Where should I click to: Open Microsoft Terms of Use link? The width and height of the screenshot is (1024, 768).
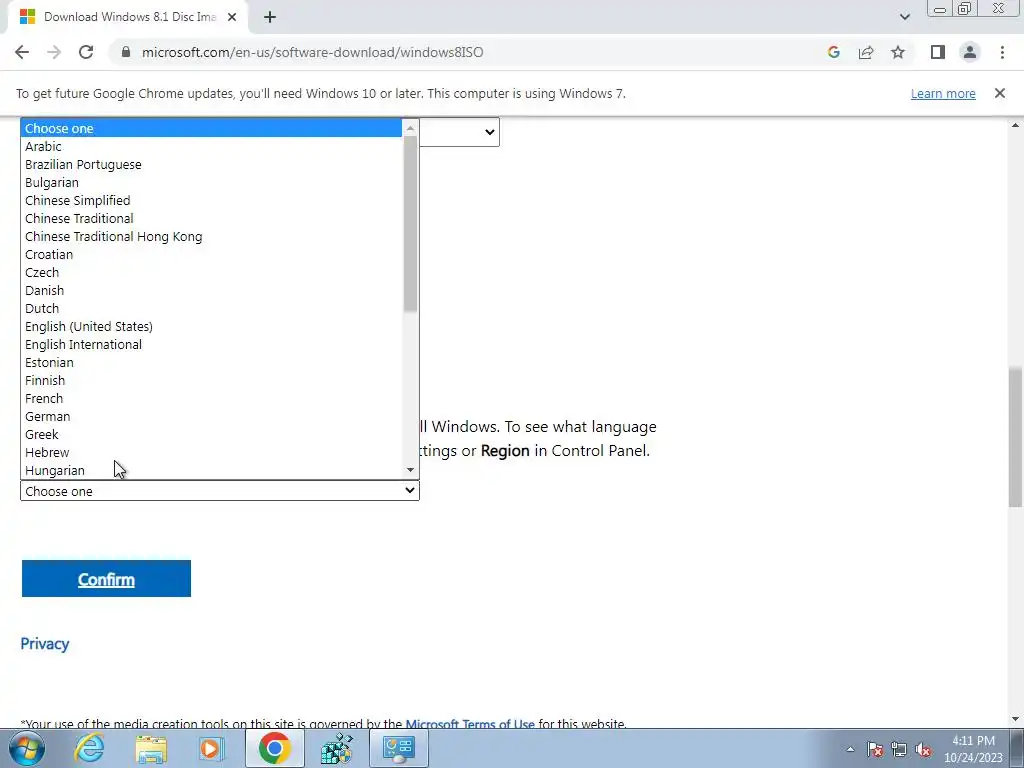click(470, 724)
